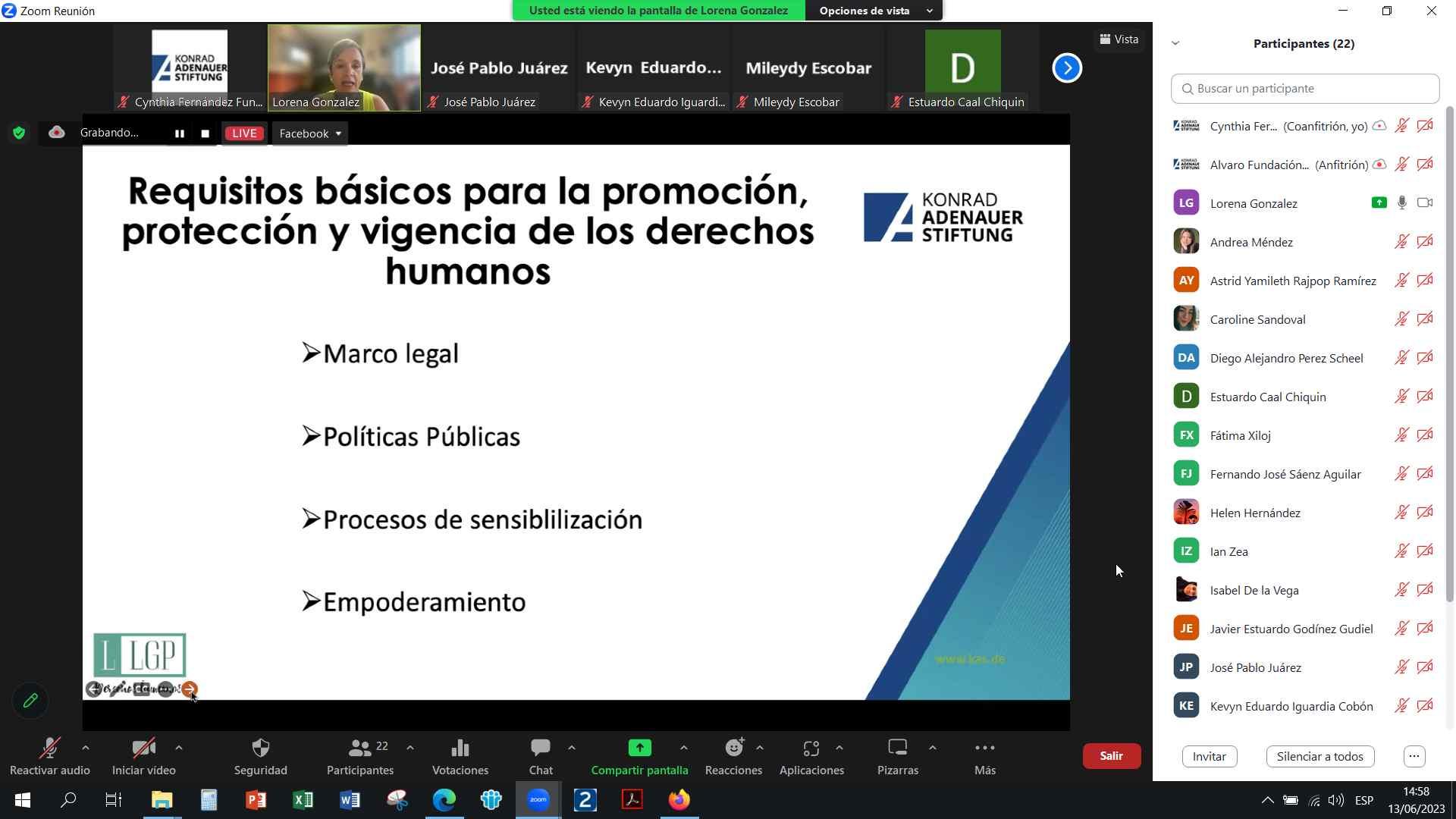The image size is (1456, 819).
Task: Open the Seguridad shield icon
Action: pos(260,748)
